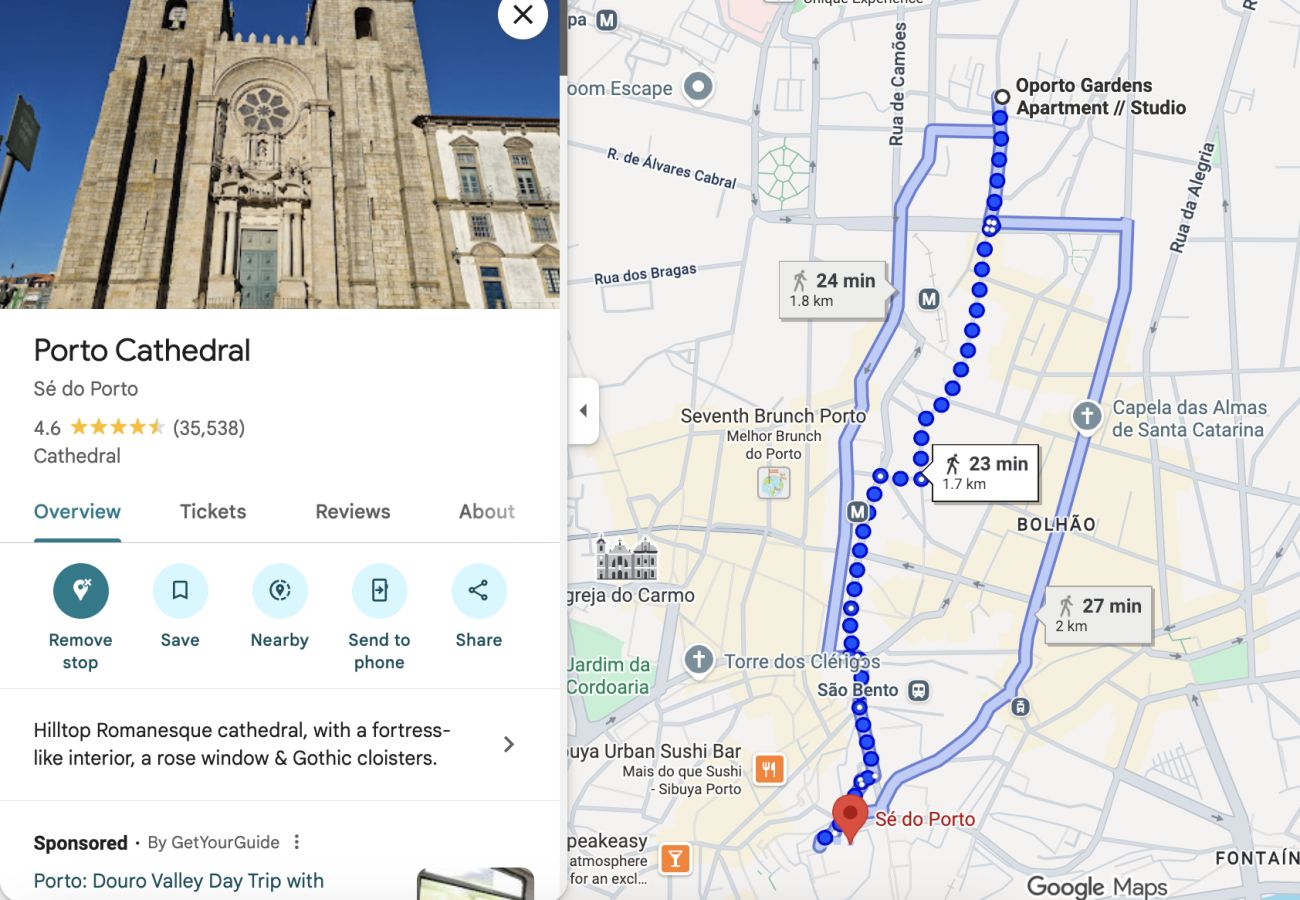Open sponsored ad options menu
The height and width of the screenshot is (900, 1300).
click(297, 842)
